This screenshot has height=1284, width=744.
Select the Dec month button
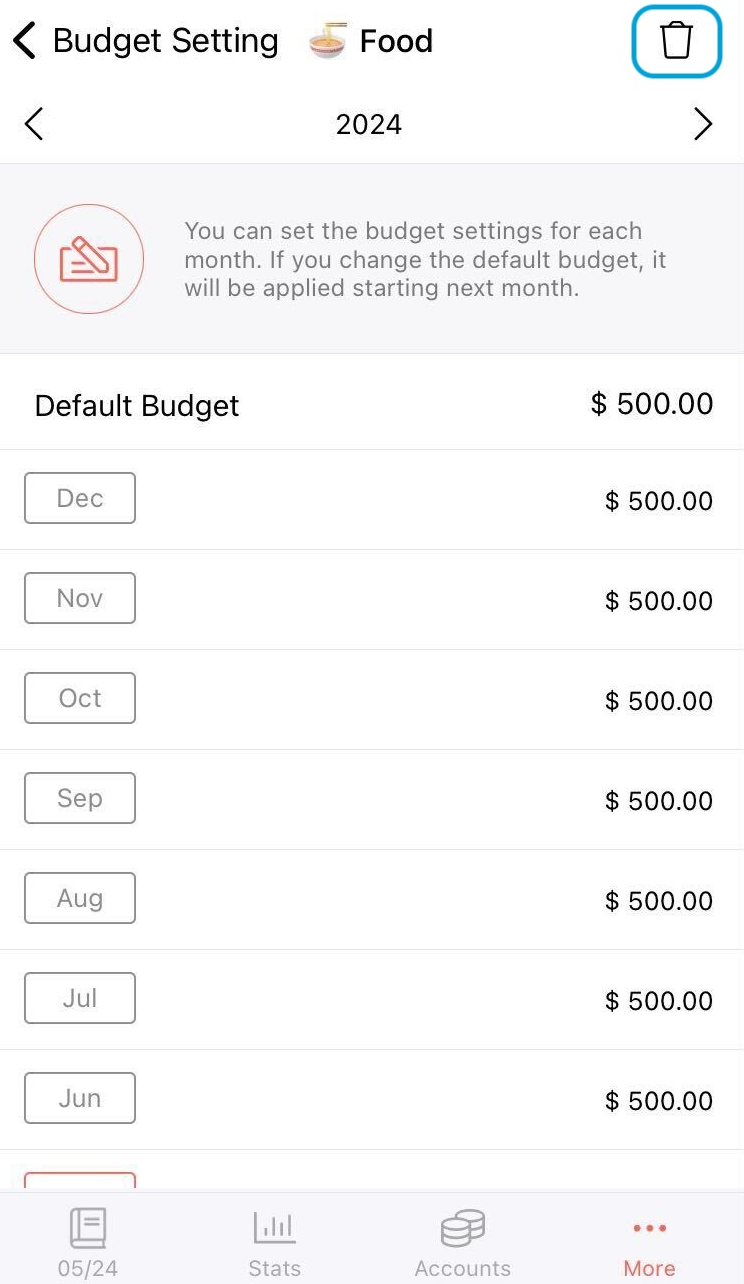click(x=80, y=498)
